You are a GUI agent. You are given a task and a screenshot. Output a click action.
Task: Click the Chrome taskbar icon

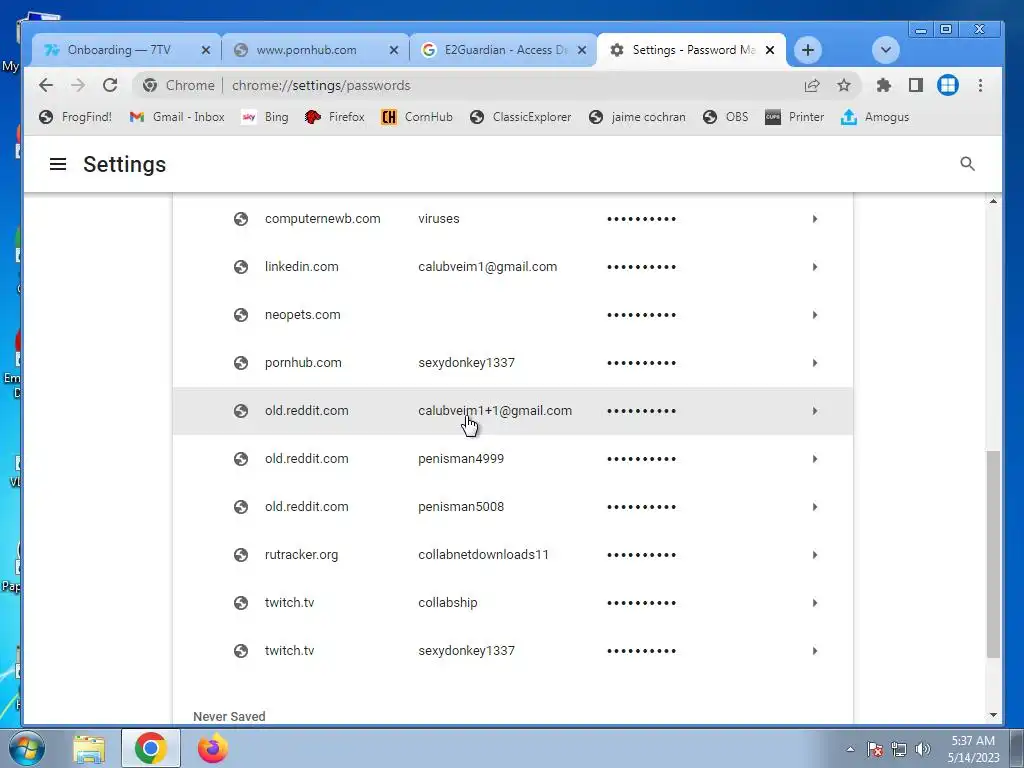[x=151, y=748]
